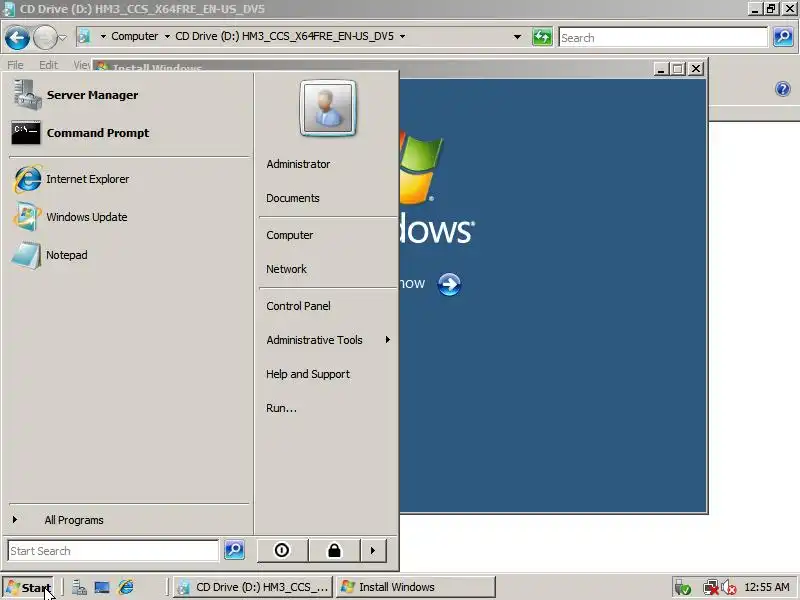Expand CD Drive breadcrumb dropdown arrow
Screen dimensions: 800x600
[403, 37]
